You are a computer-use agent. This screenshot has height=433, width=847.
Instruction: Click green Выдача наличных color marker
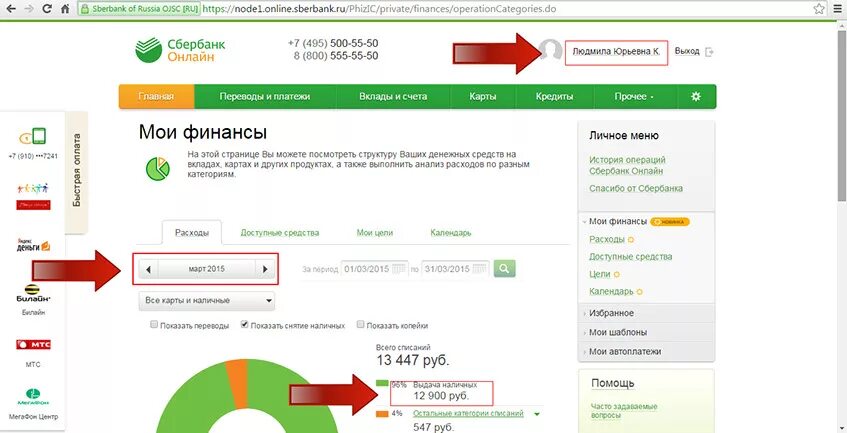(382, 383)
